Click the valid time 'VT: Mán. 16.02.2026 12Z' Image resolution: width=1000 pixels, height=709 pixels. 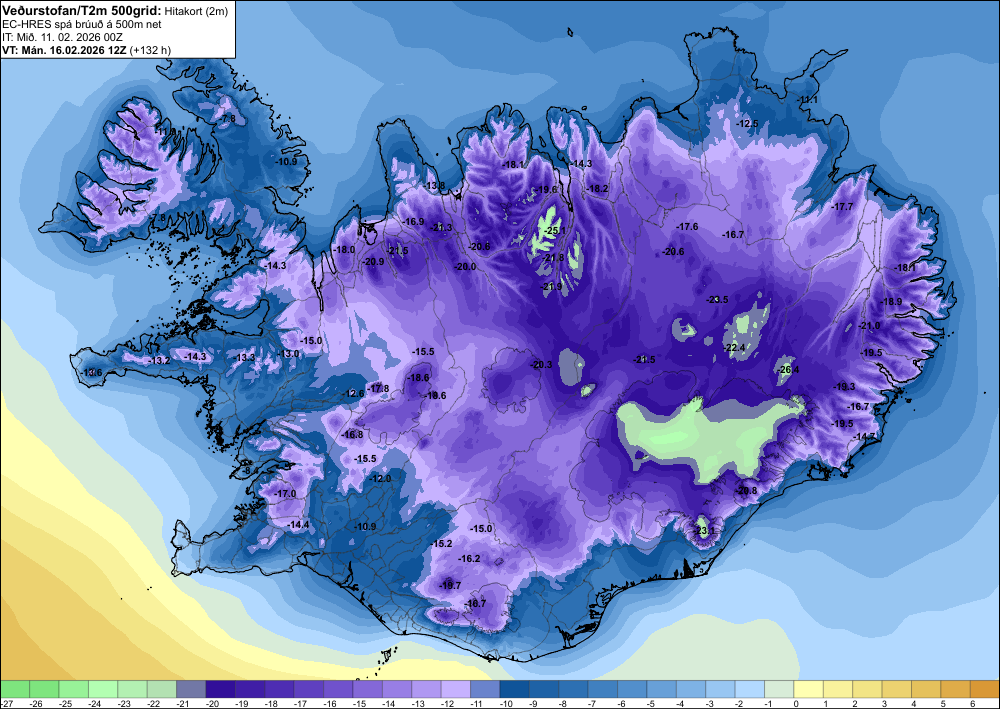(64, 50)
